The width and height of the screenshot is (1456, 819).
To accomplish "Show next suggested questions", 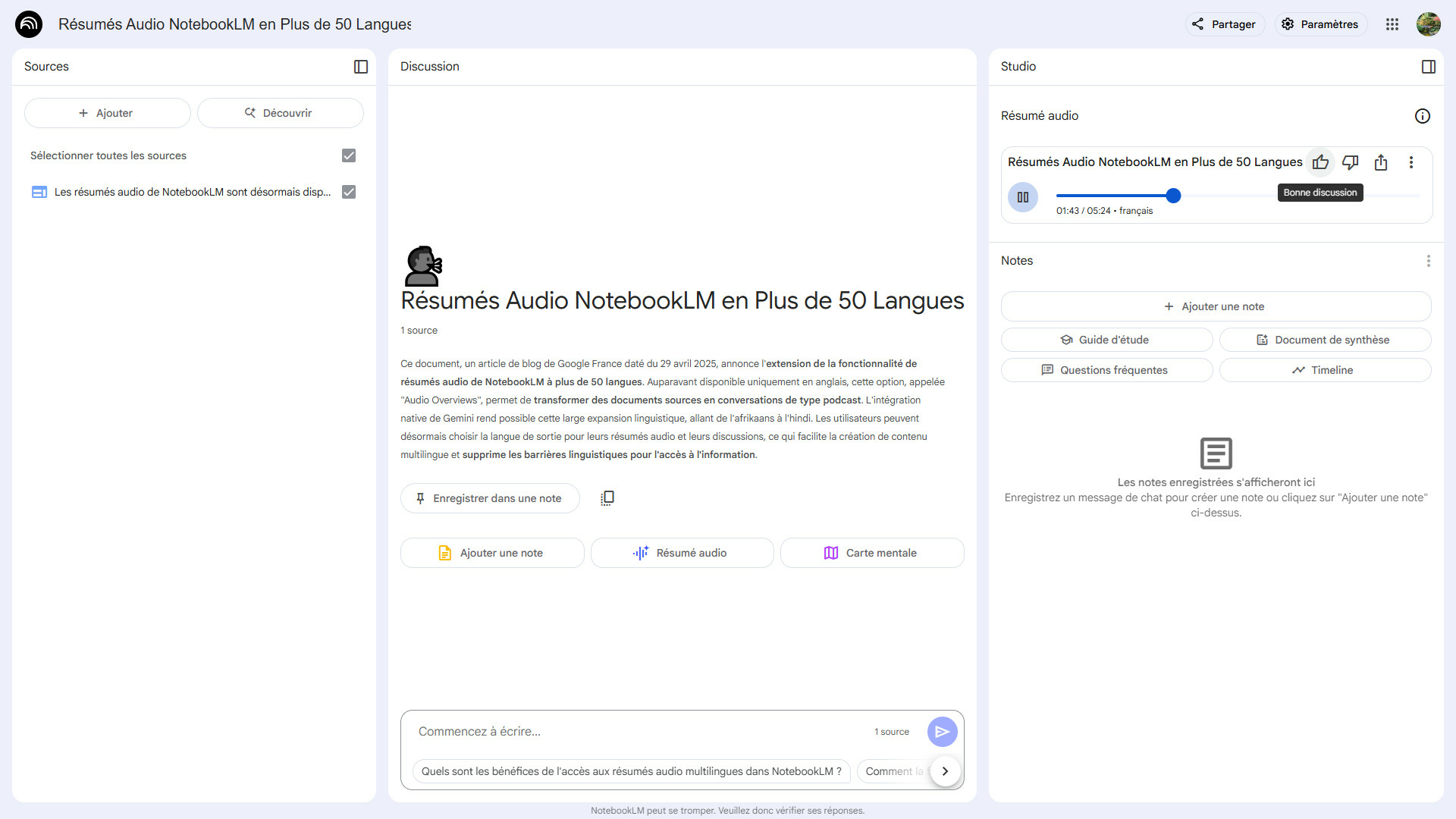I will pos(945,771).
